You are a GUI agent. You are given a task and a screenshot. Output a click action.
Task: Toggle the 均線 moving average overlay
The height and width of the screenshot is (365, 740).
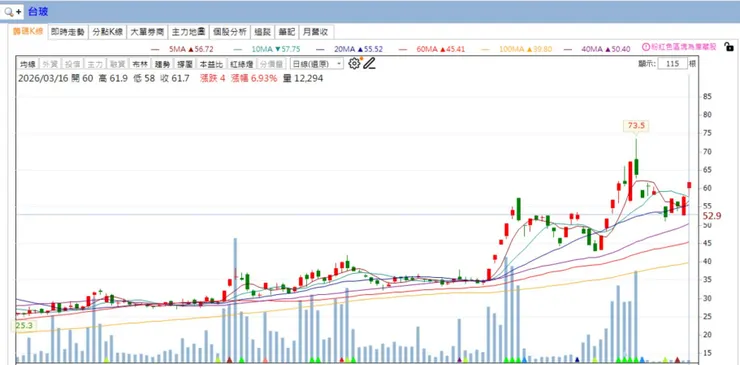[27, 64]
